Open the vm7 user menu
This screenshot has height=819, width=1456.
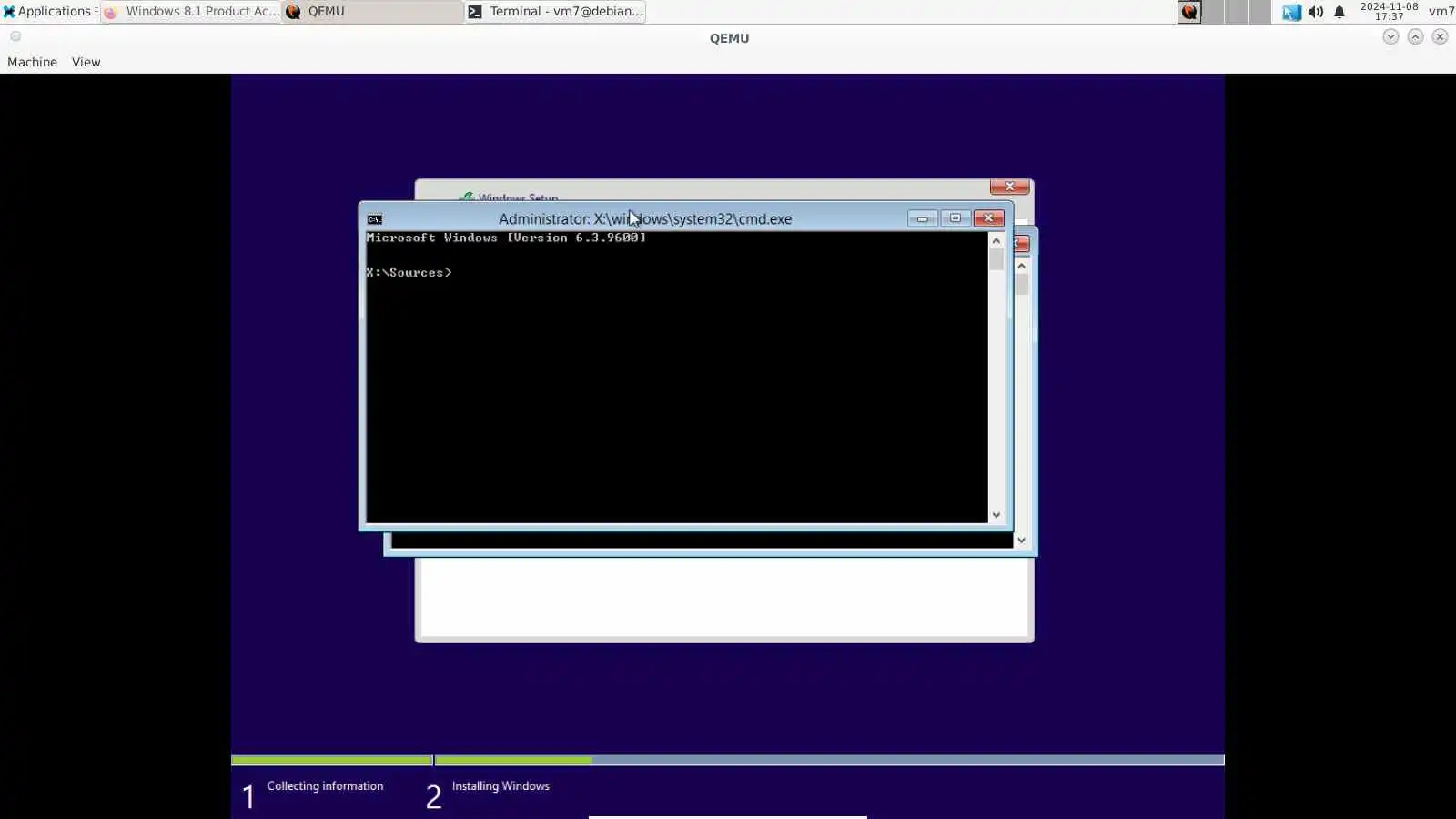[x=1441, y=12]
